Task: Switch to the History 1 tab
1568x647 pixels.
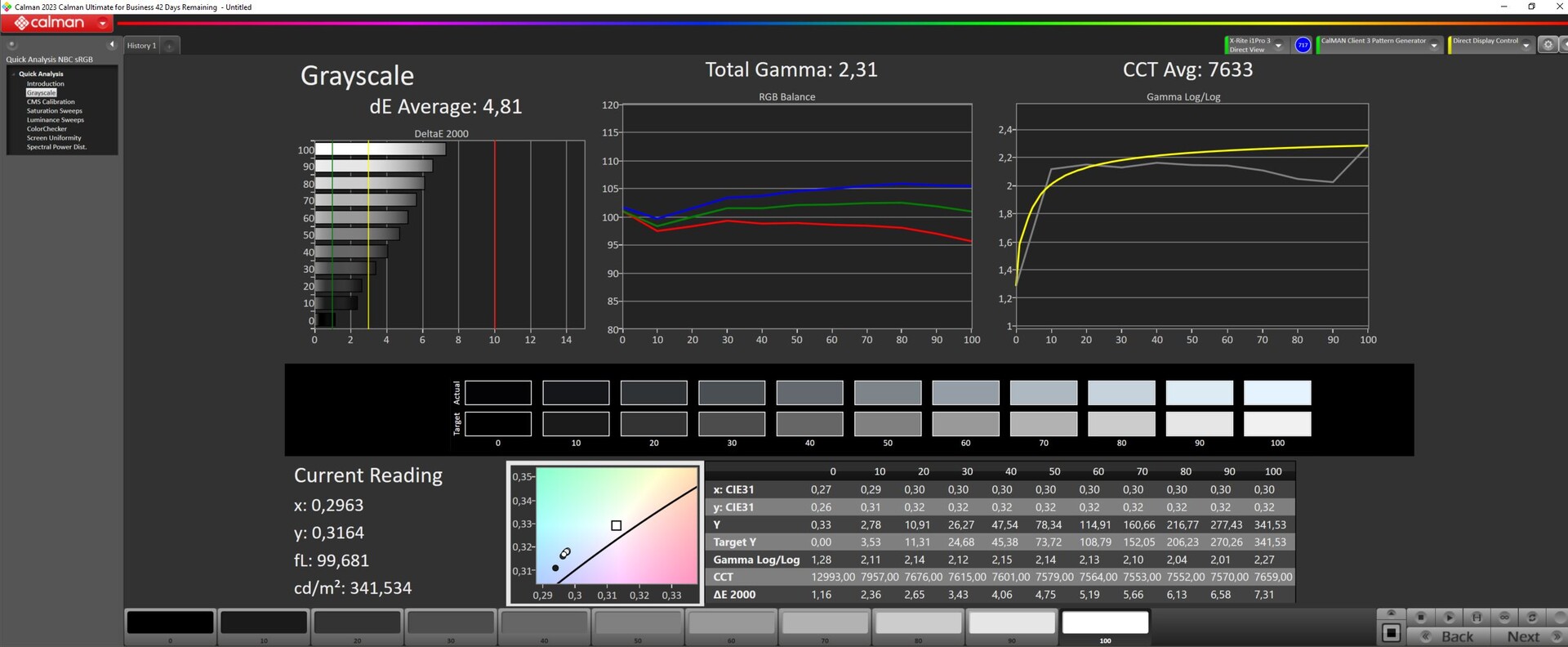Action: [x=140, y=46]
